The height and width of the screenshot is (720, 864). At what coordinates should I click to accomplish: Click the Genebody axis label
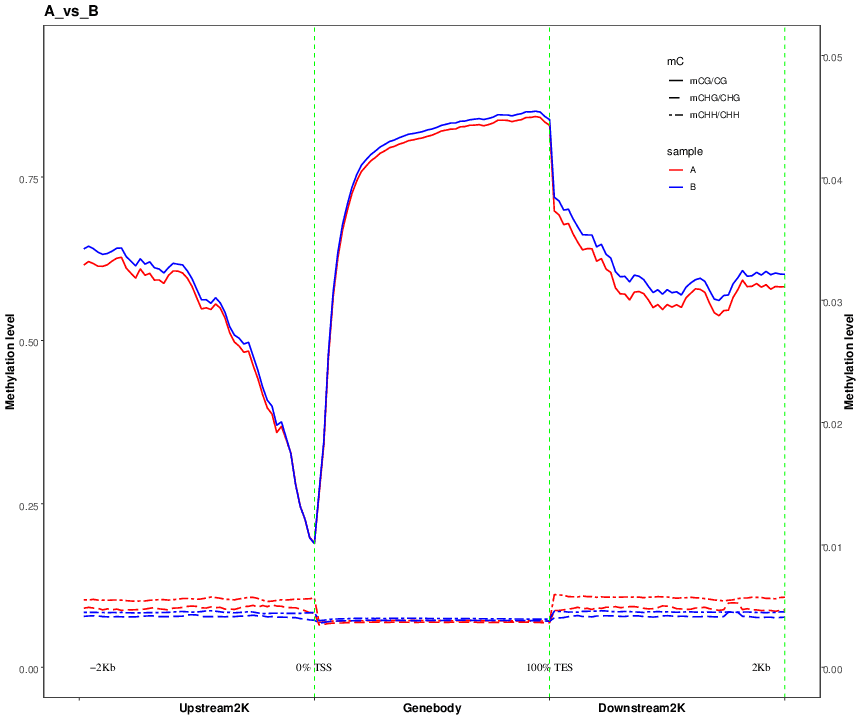coord(432,708)
